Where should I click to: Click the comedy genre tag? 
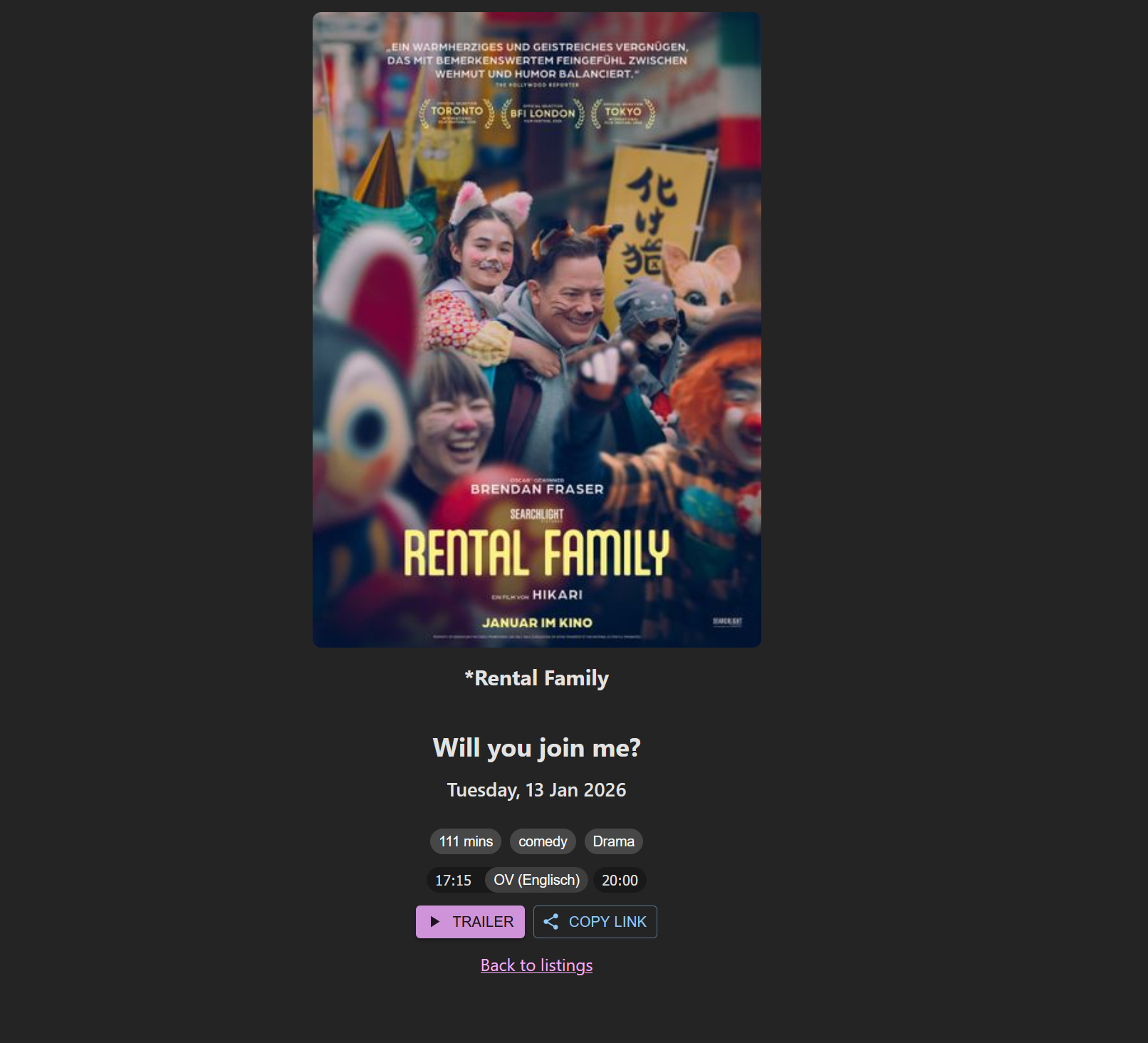coord(543,841)
